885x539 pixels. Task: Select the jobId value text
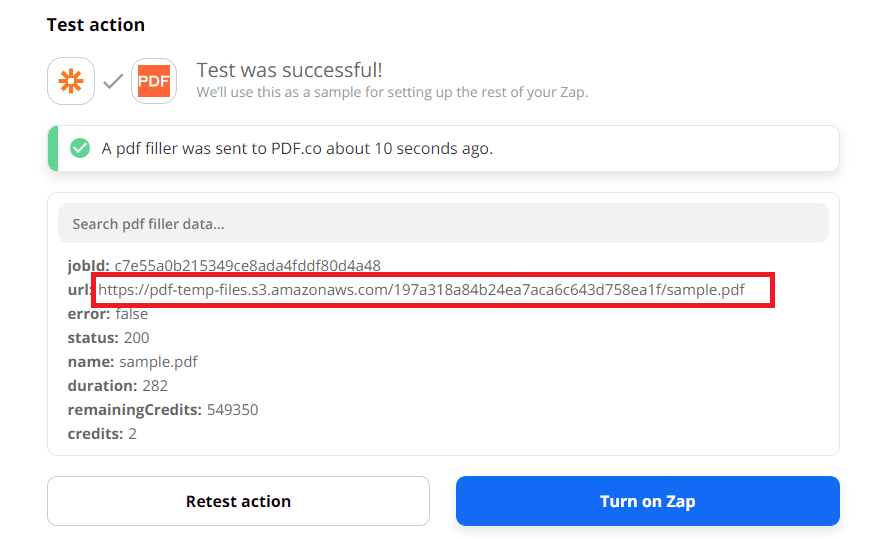[247, 266]
